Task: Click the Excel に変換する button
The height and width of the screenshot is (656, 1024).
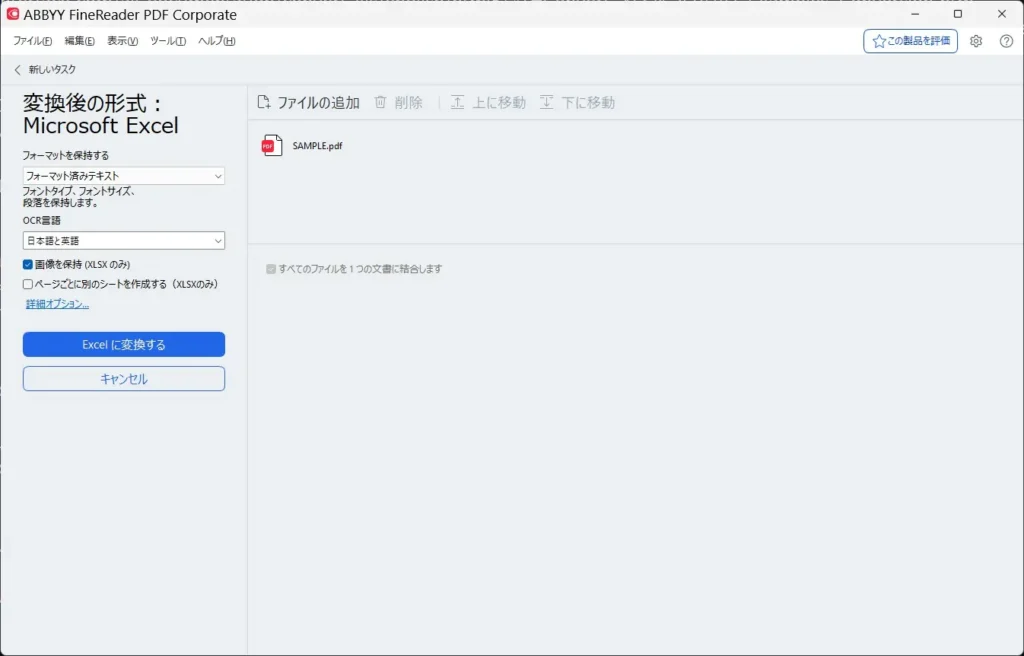Action: pyautogui.click(x=123, y=344)
